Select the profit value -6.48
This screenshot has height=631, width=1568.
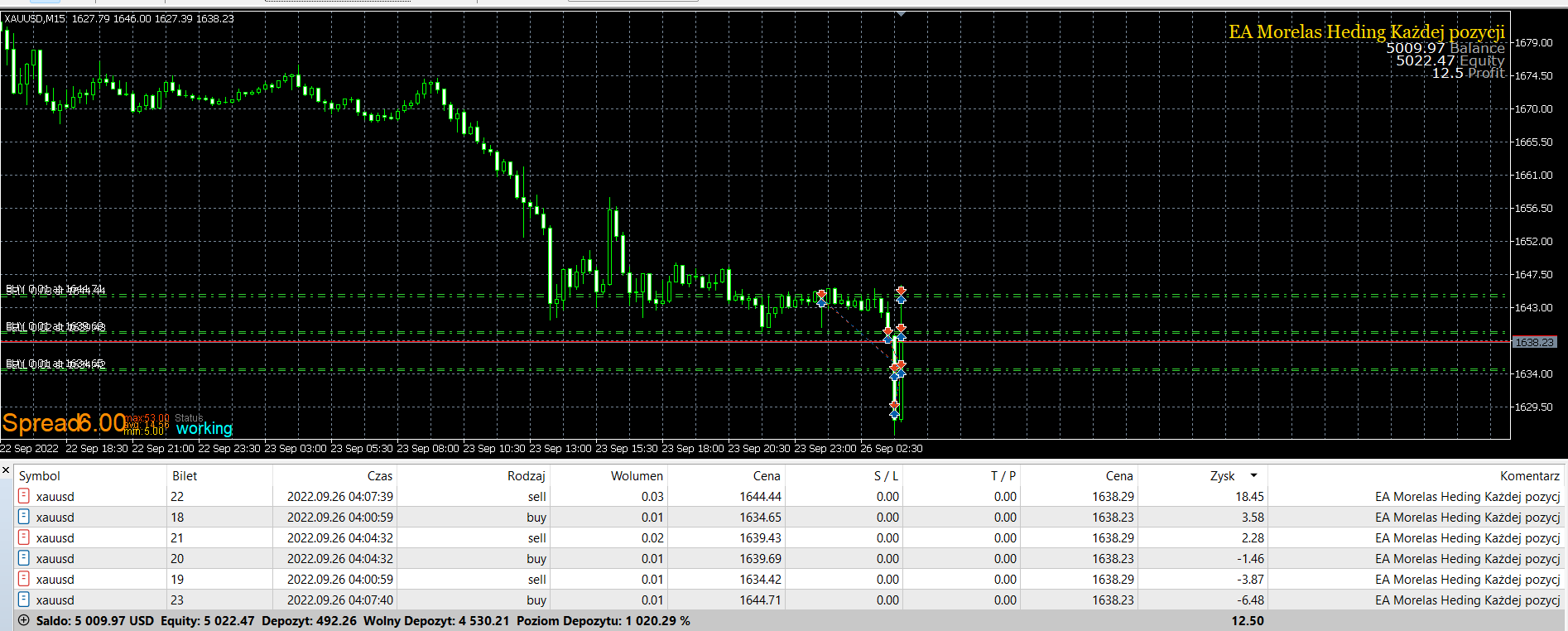(x=1250, y=600)
